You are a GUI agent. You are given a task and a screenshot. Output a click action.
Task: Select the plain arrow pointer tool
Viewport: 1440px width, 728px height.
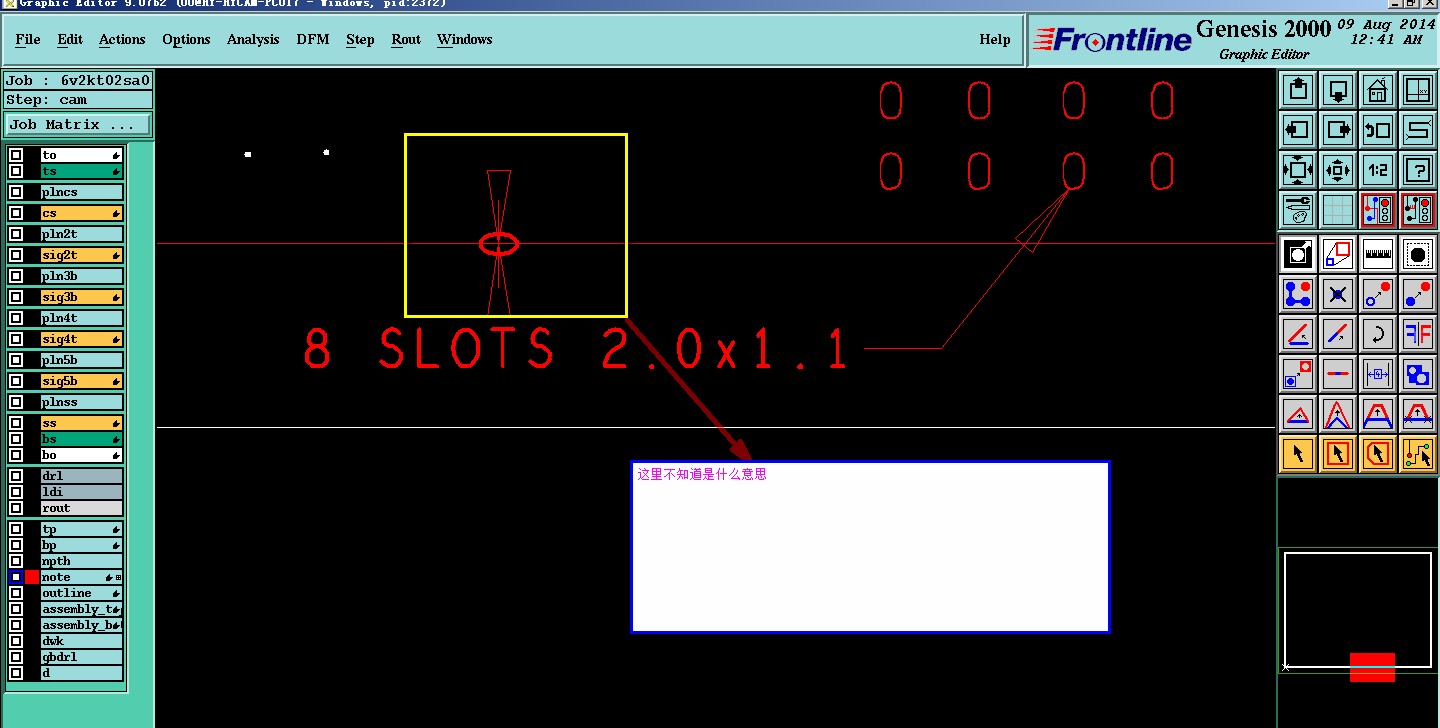[1298, 454]
